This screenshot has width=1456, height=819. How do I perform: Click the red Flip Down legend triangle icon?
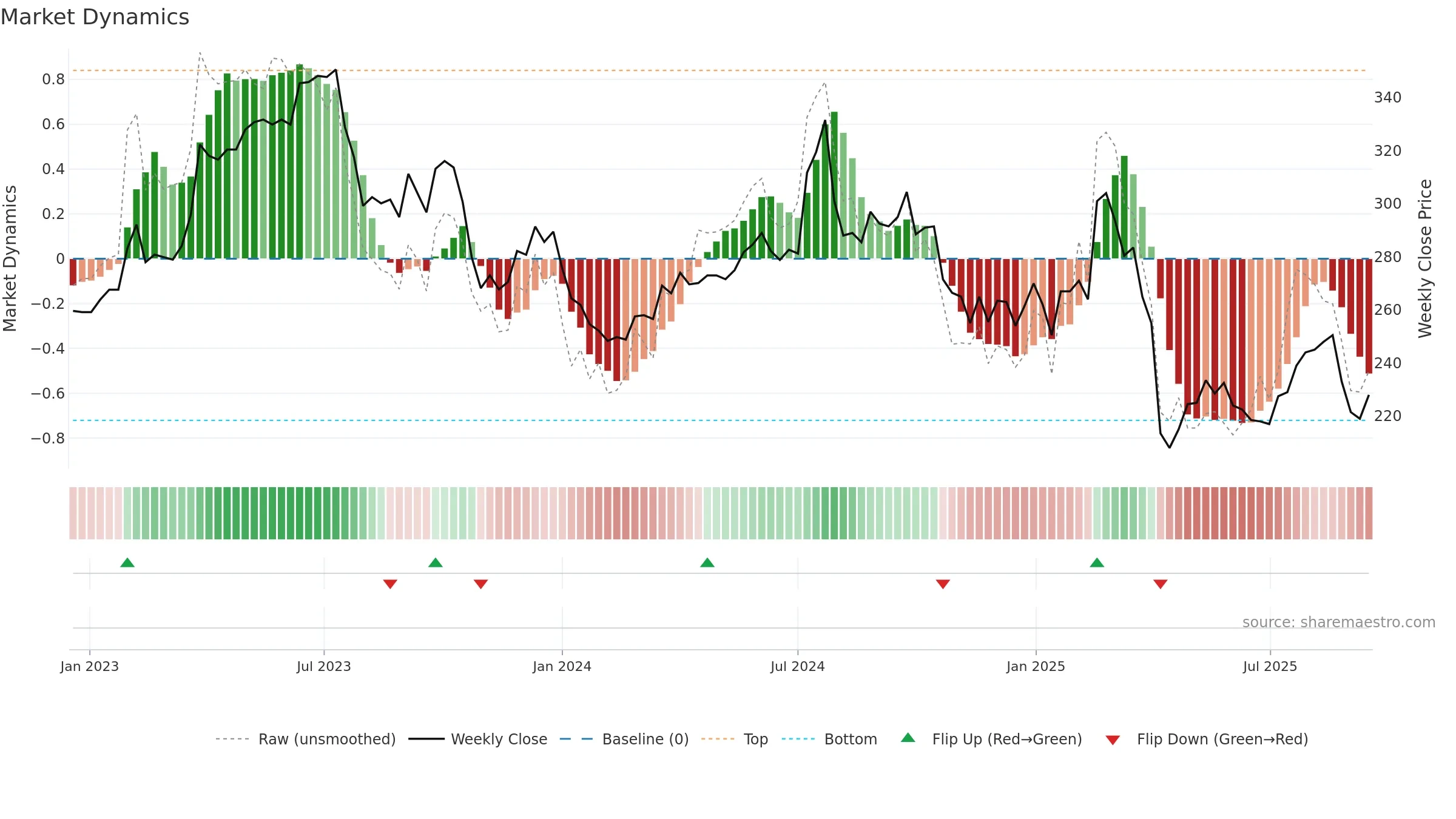(1113, 740)
